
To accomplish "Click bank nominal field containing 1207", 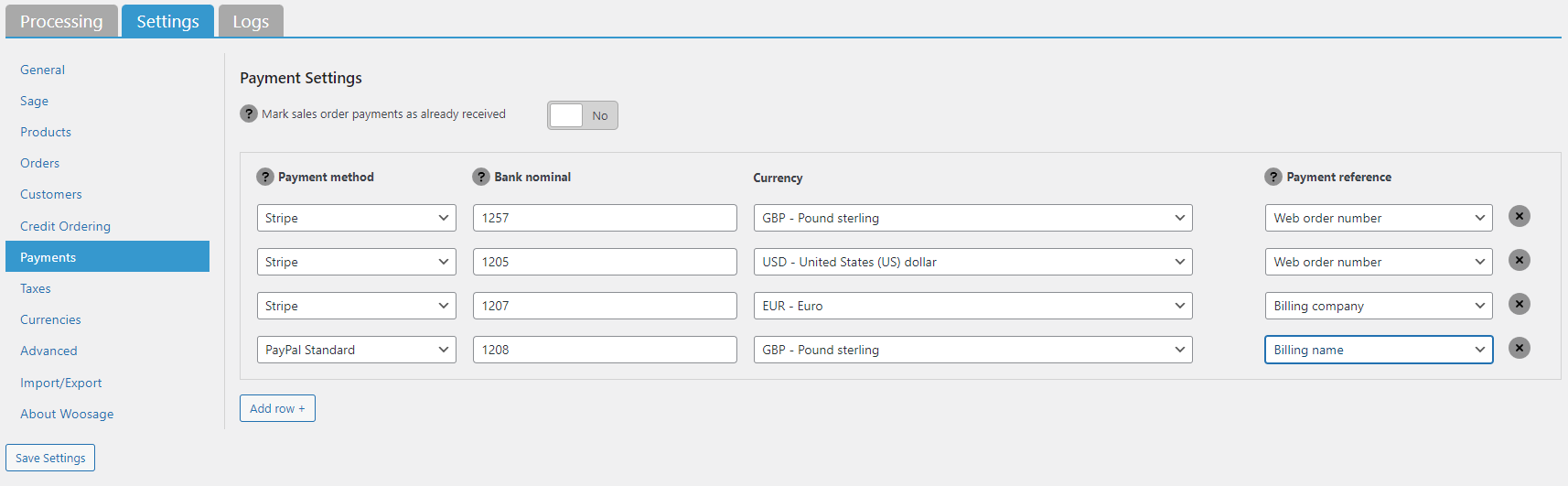I will 605,306.
